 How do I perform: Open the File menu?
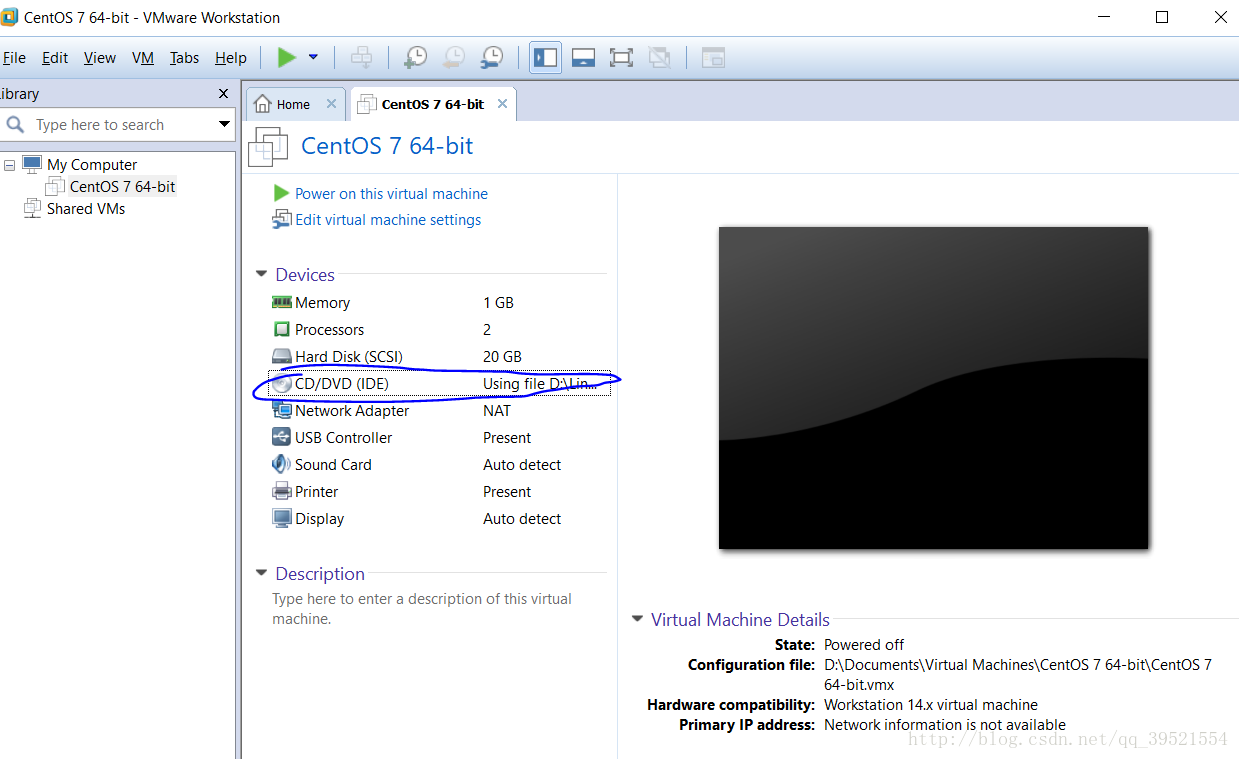tap(14, 58)
